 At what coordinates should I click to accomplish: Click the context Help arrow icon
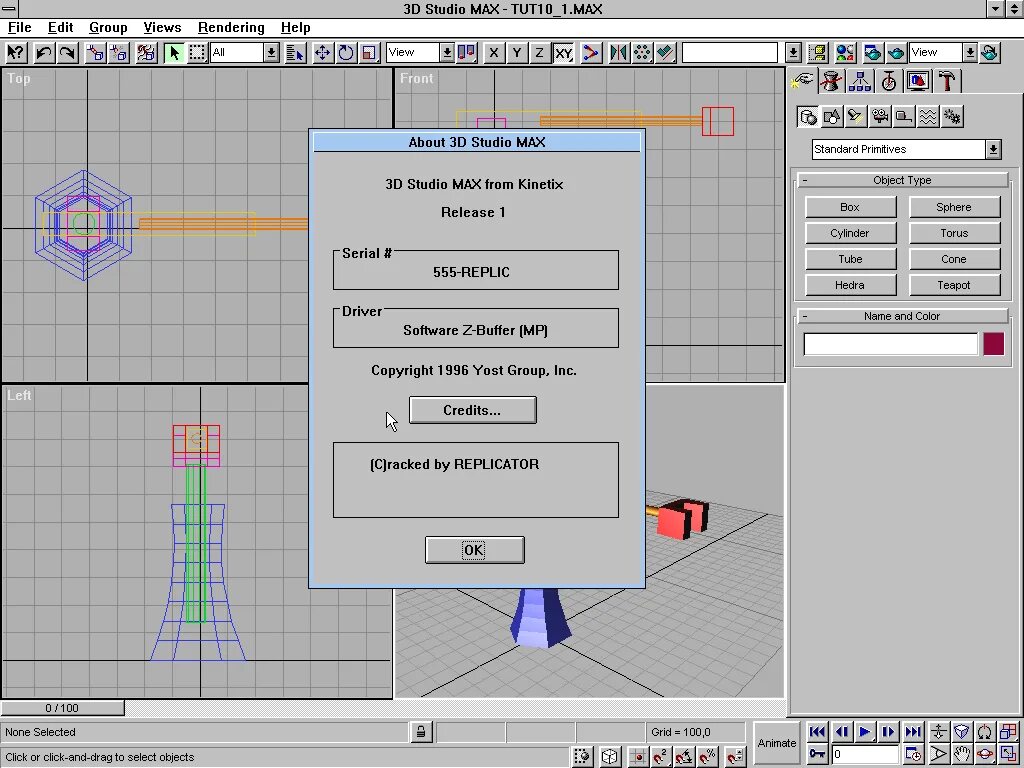[x=16, y=52]
